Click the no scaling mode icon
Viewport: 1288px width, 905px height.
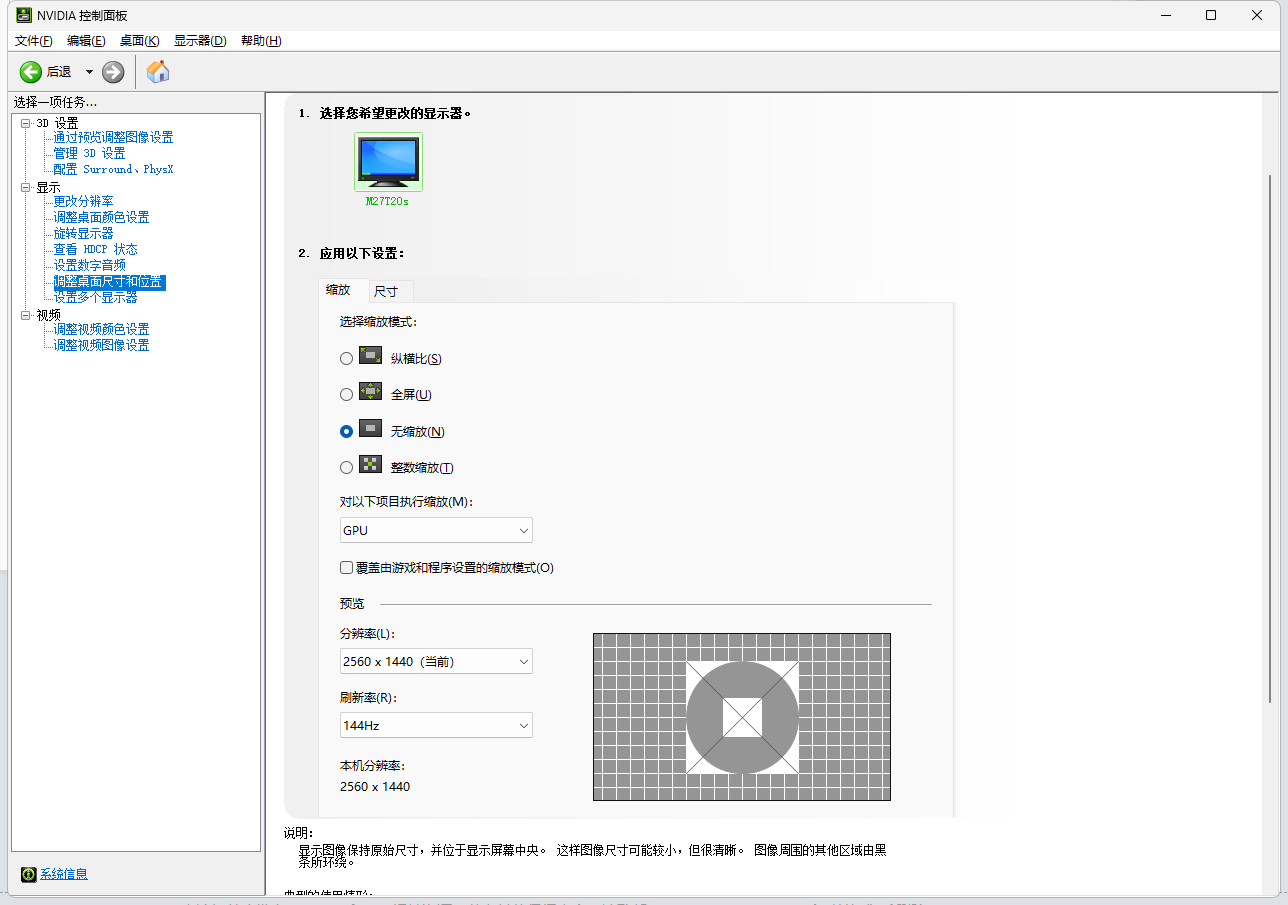tap(370, 428)
